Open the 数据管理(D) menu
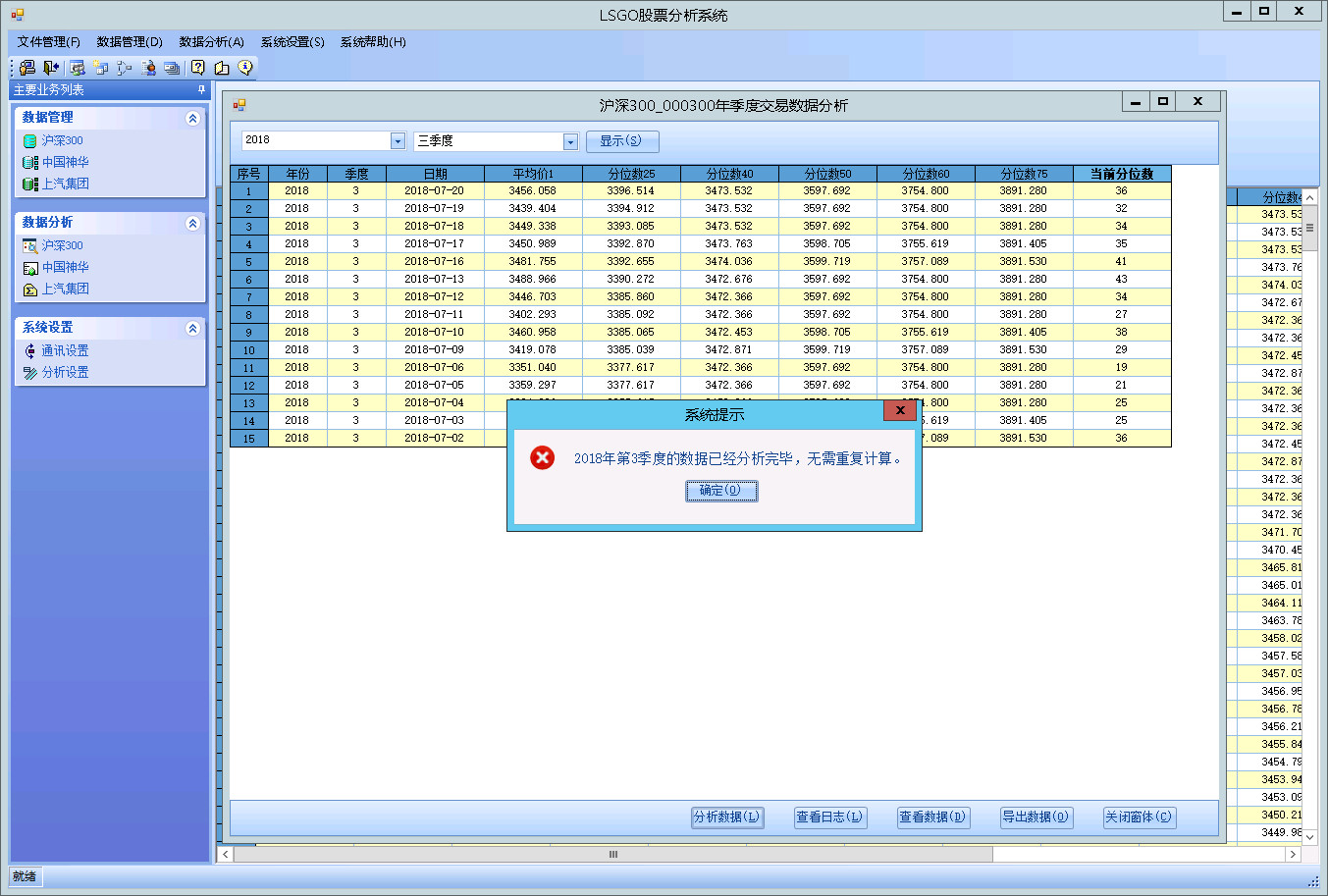 [x=130, y=42]
